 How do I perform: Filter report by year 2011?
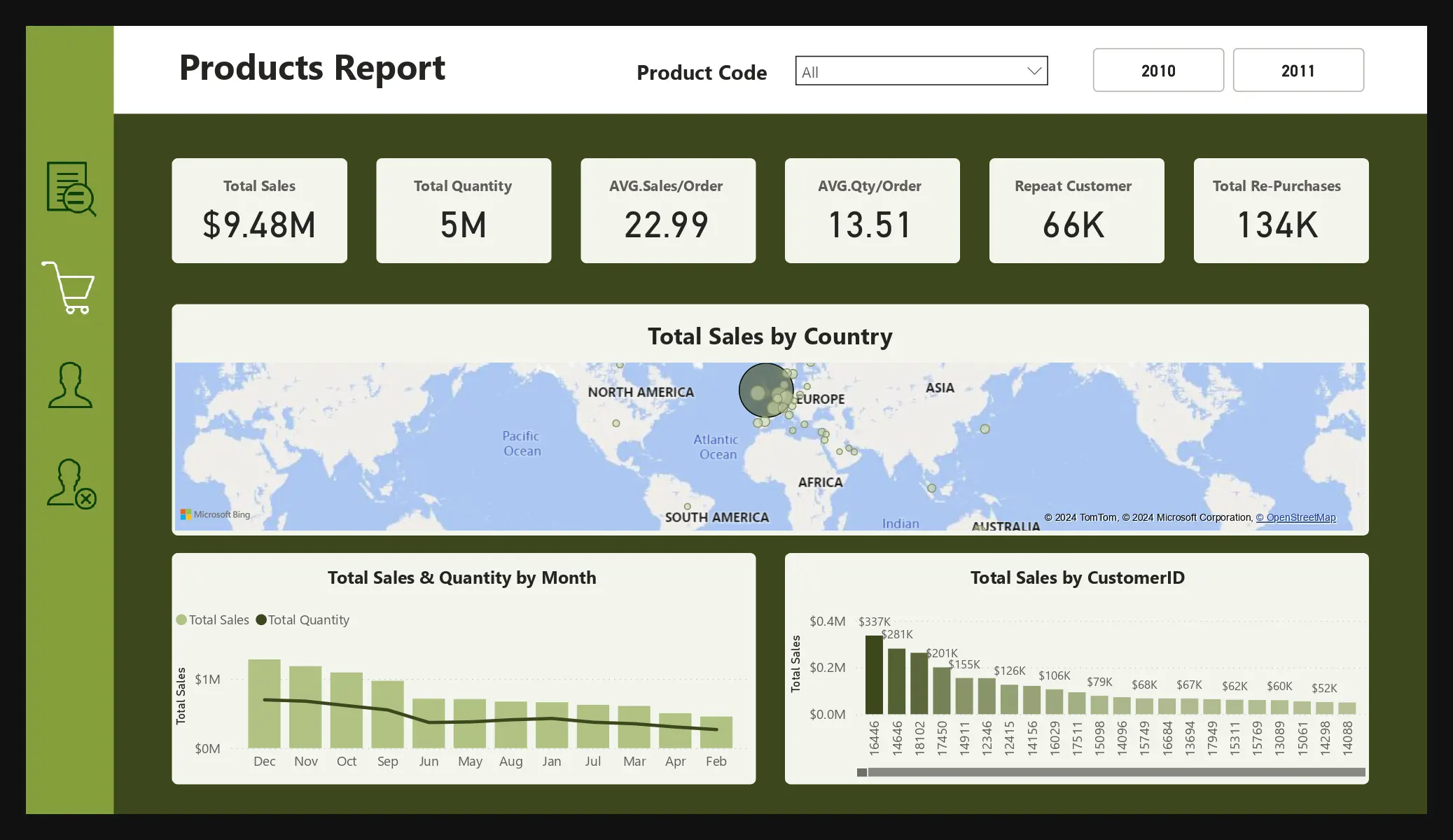point(1298,71)
